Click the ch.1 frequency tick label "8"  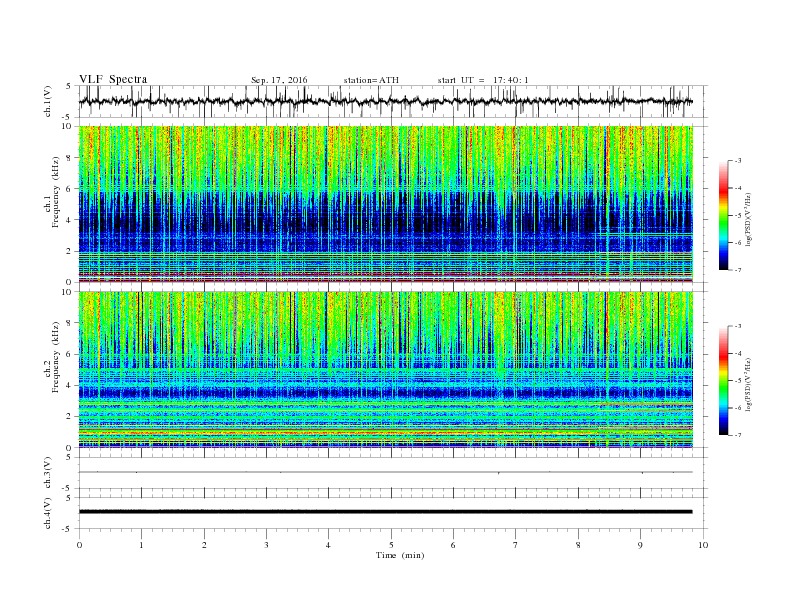pos(70,158)
